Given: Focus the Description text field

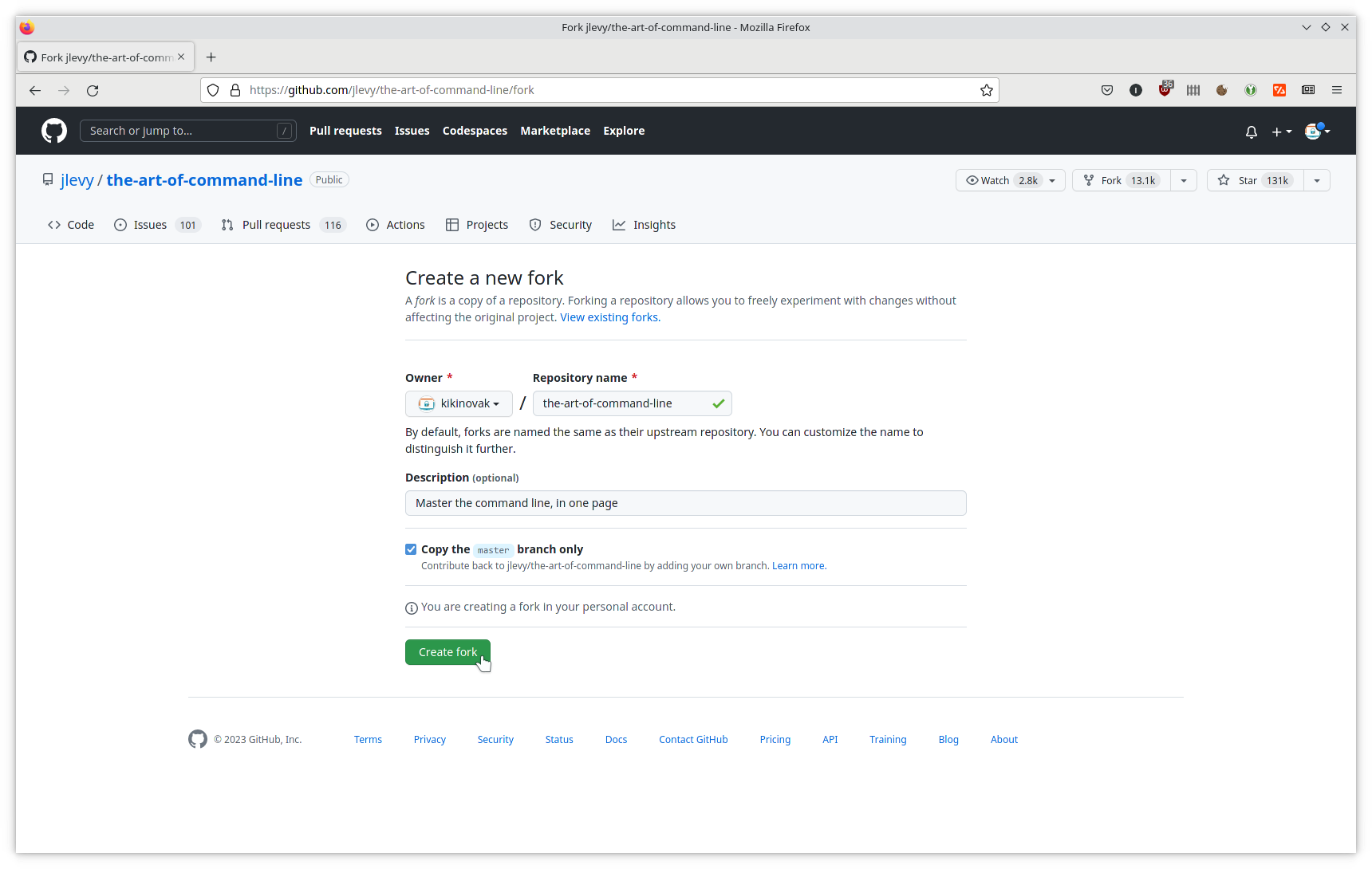Looking at the screenshot, I should [x=685, y=503].
